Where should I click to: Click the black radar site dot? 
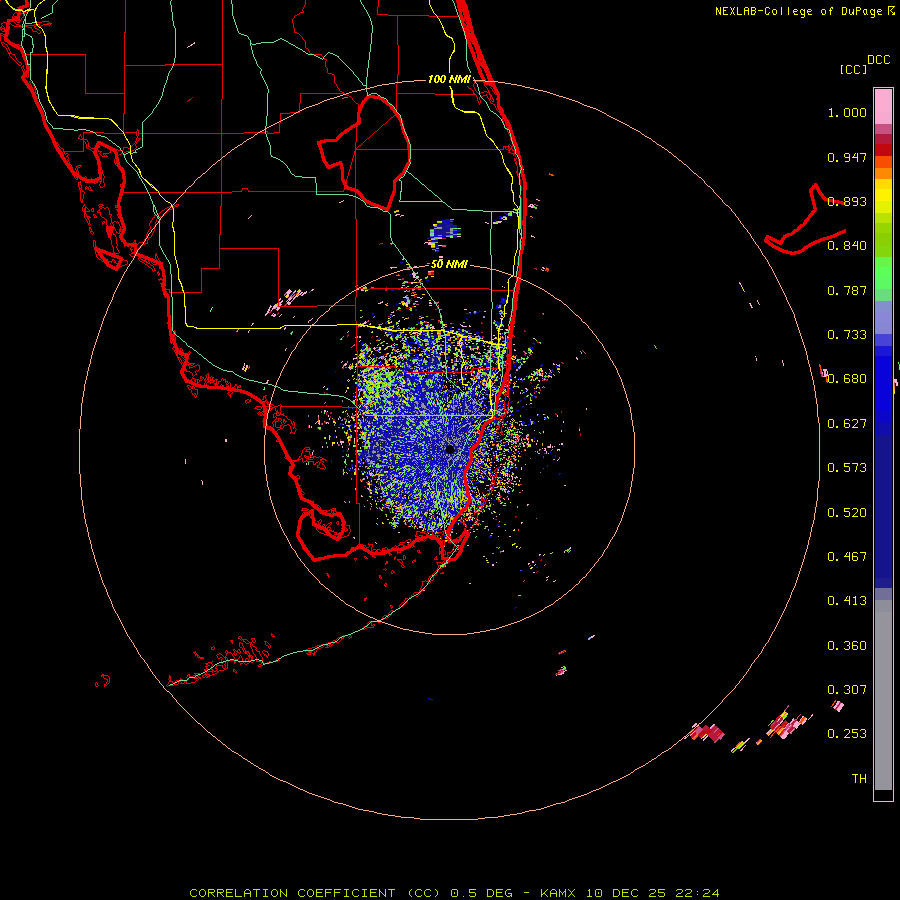click(x=450, y=449)
